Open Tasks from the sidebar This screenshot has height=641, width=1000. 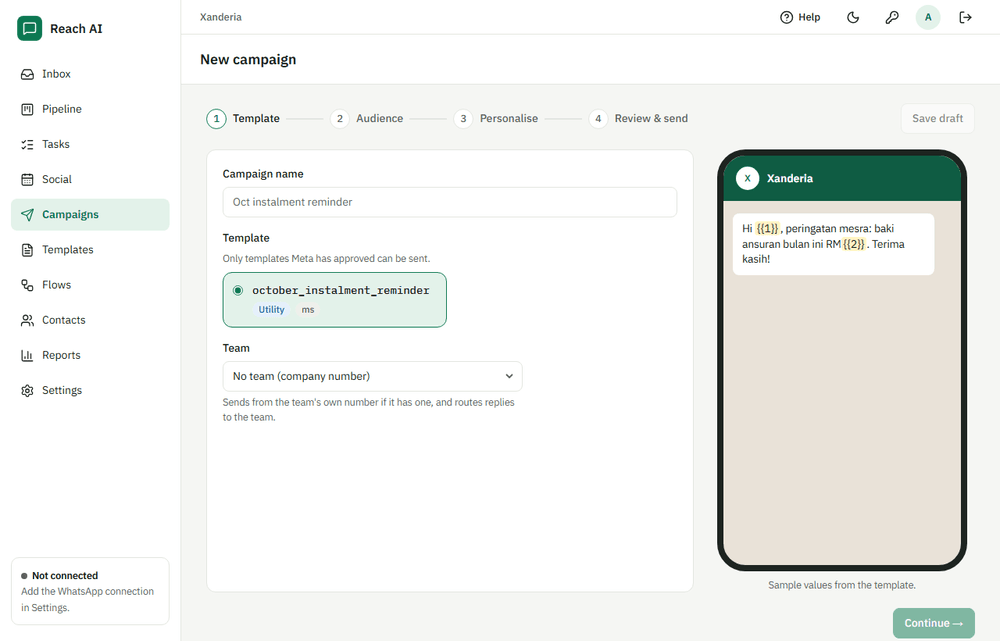click(x=90, y=144)
